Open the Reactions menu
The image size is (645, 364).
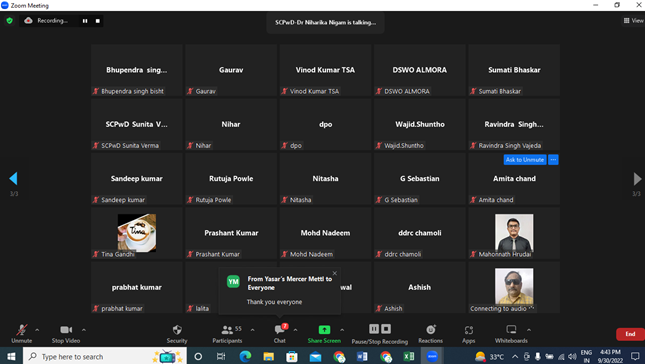(431, 334)
